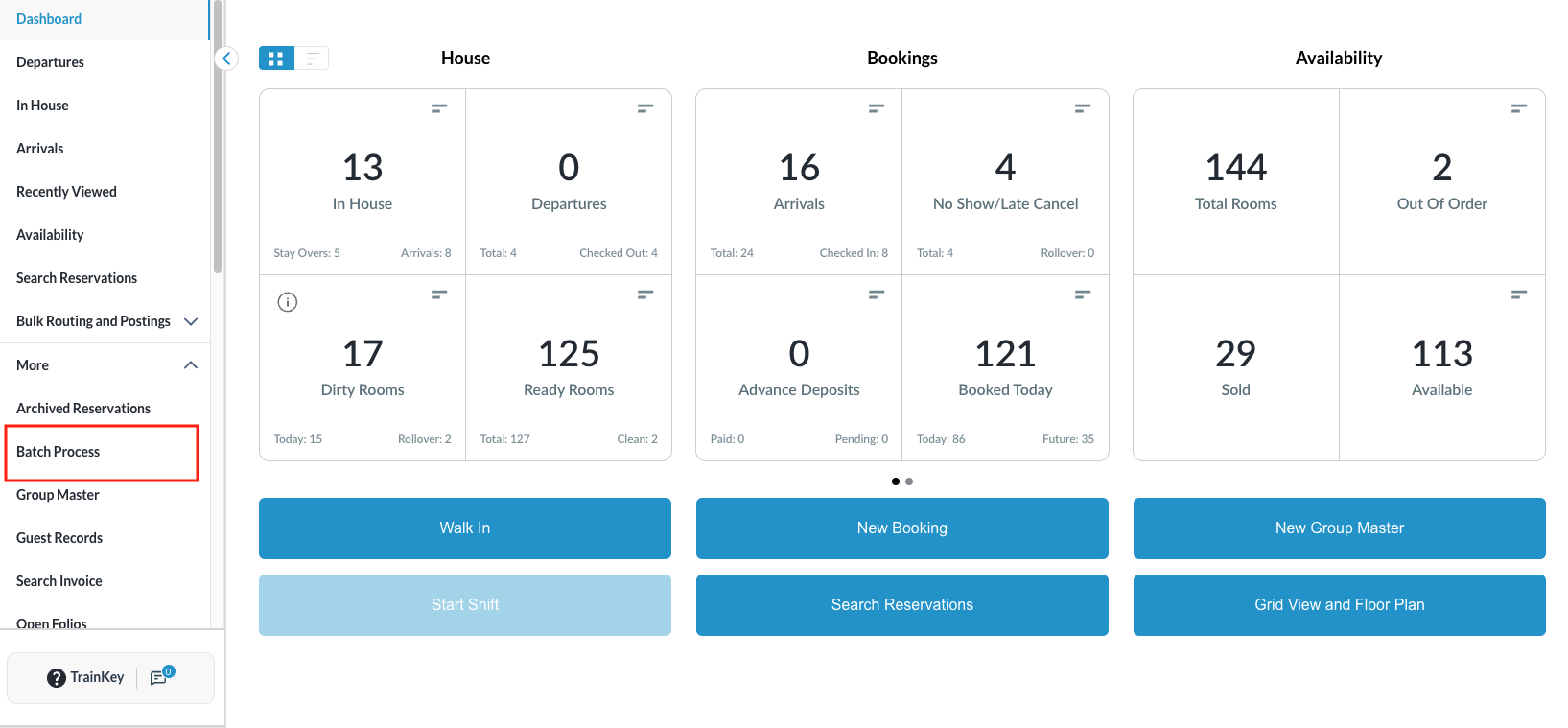Open menu icon on Ready Rooms tile
Viewport: 1568px width, 728px height.
[x=645, y=294]
